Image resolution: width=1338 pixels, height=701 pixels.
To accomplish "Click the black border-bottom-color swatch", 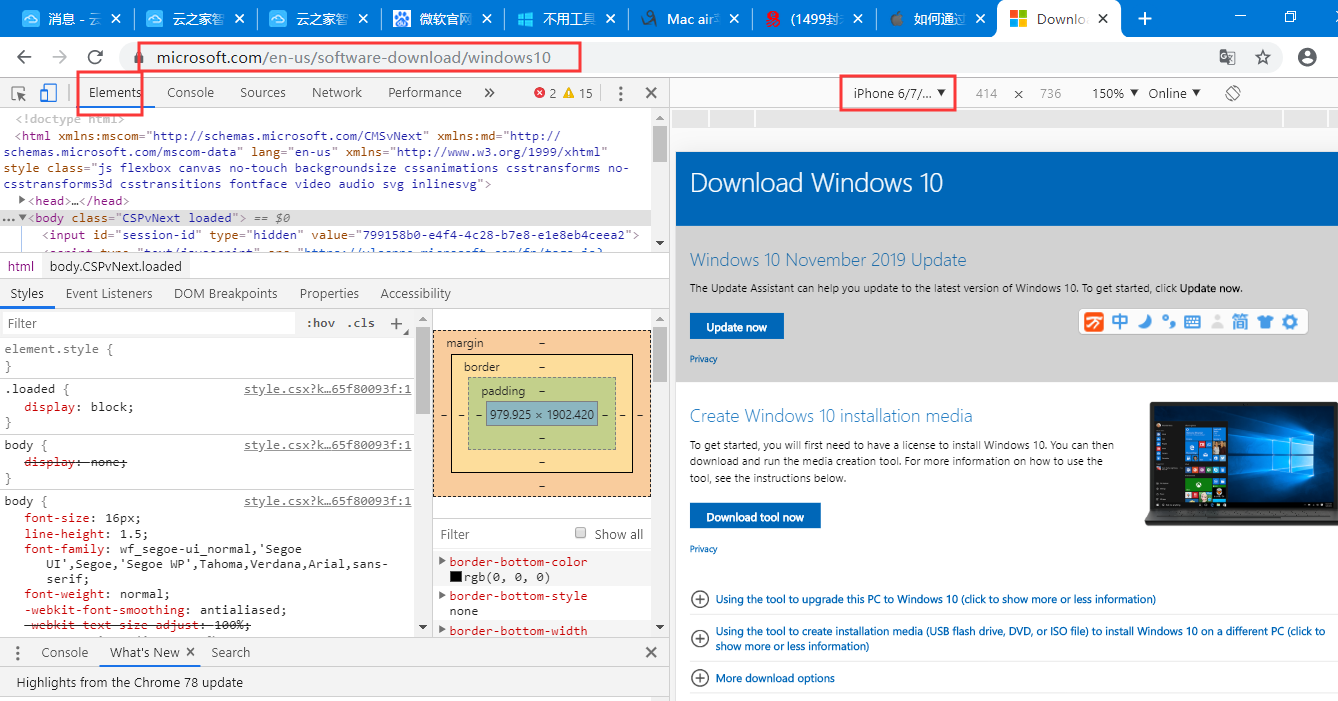I will 456,577.
